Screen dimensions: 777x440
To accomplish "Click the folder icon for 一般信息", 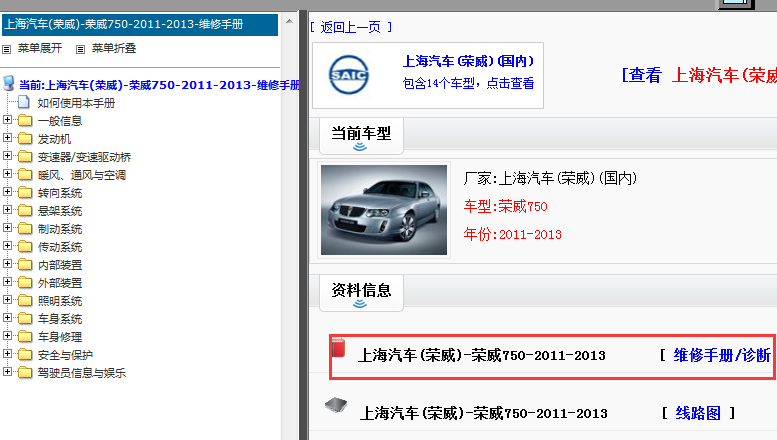I will [x=25, y=120].
